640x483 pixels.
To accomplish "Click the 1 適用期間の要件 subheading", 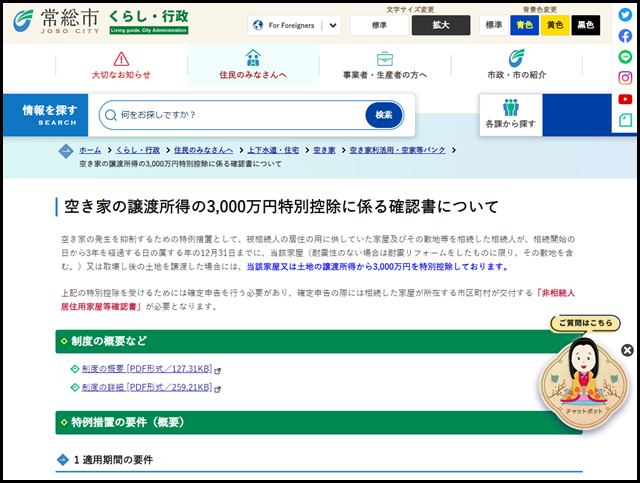I will tap(113, 460).
